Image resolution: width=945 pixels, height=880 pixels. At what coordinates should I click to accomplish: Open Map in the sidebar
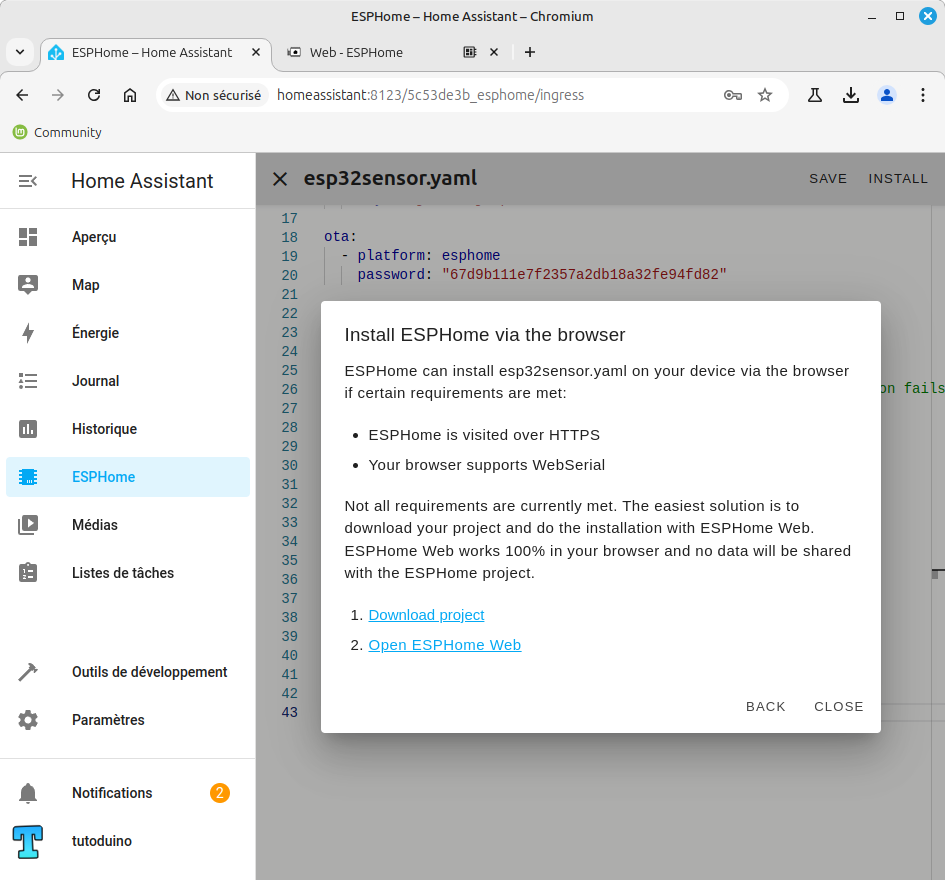(128, 284)
